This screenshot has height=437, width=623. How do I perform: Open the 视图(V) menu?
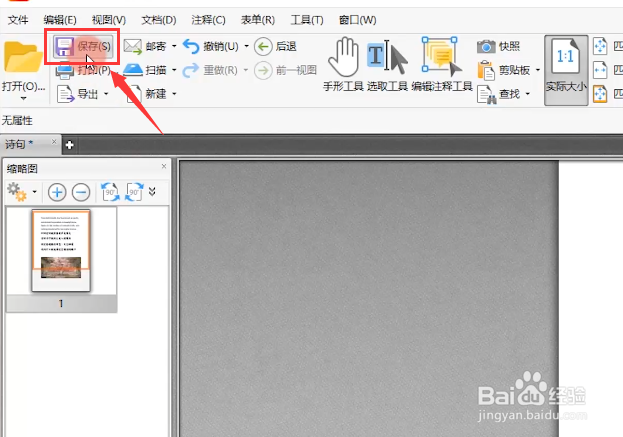(108, 19)
